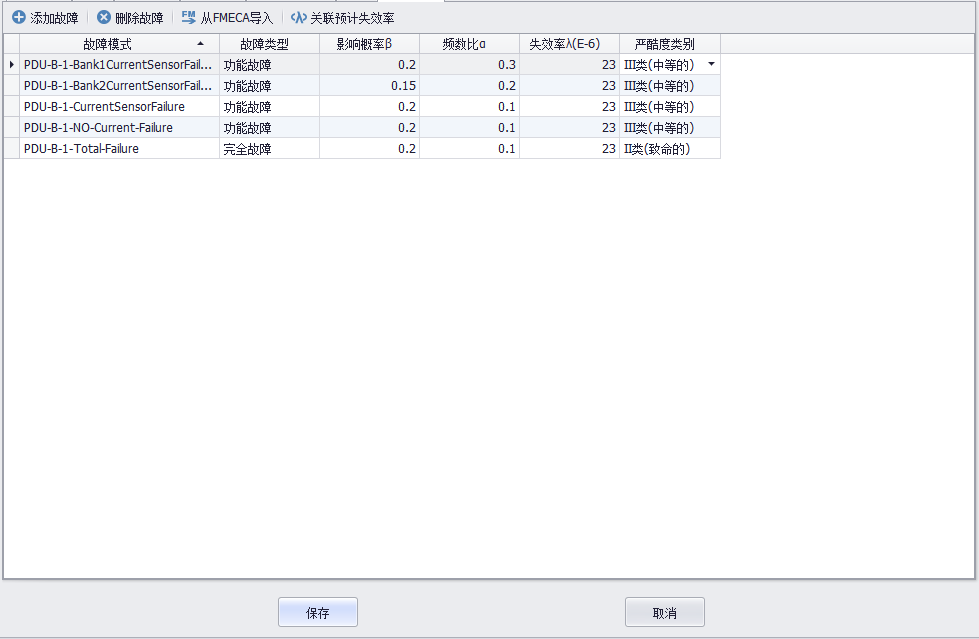This screenshot has width=979, height=639.
Task: Select PDU-B-1-NO-Current-Failure fault mode cell
Action: pyautogui.click(x=119, y=127)
